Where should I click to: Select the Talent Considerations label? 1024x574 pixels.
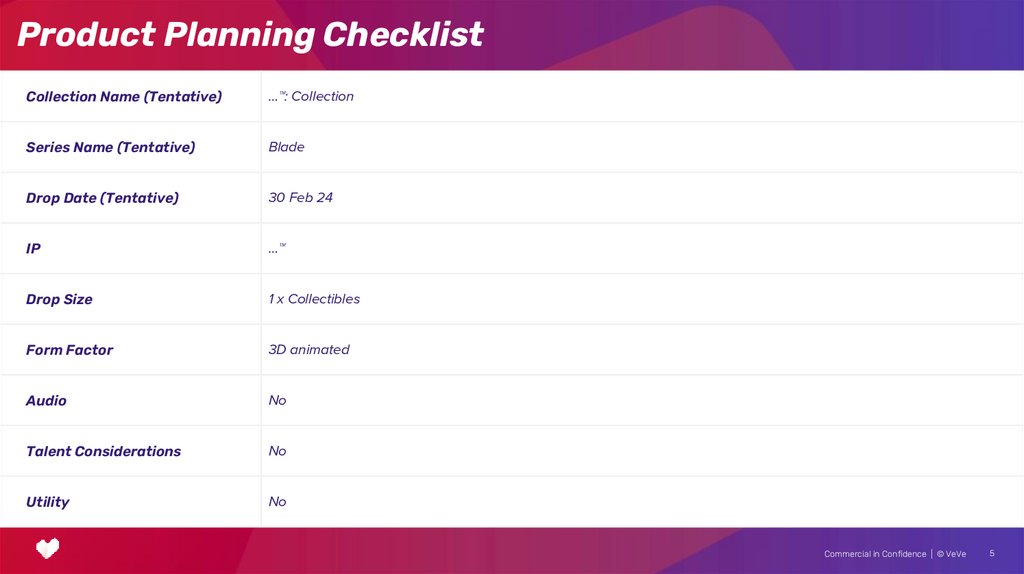click(x=103, y=451)
